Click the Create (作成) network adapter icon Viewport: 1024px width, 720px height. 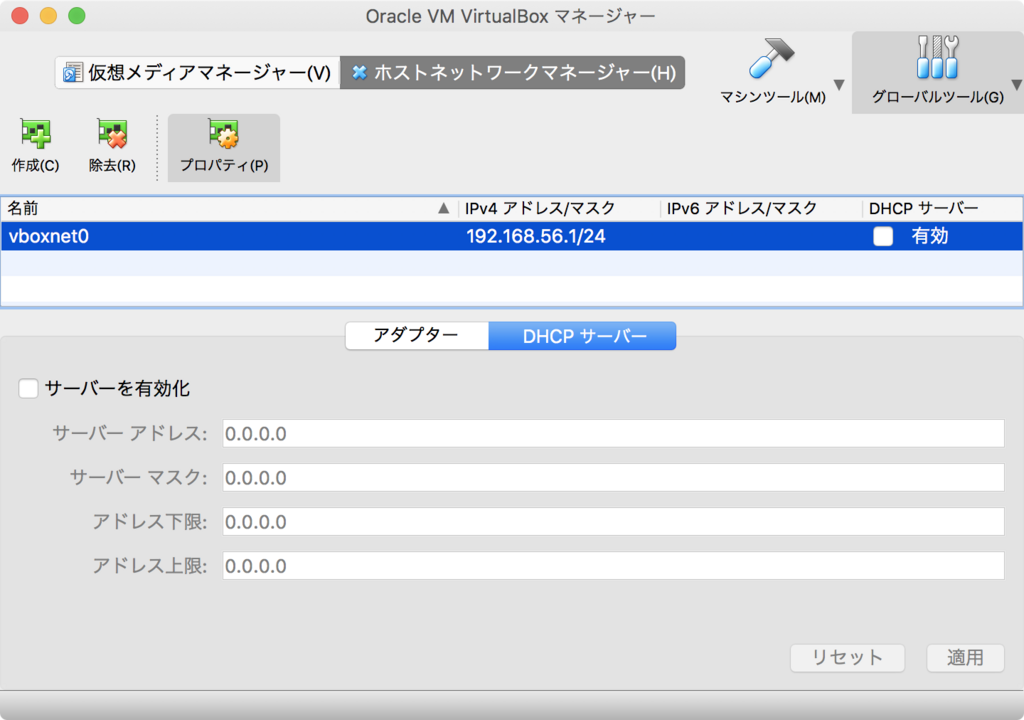[35, 133]
